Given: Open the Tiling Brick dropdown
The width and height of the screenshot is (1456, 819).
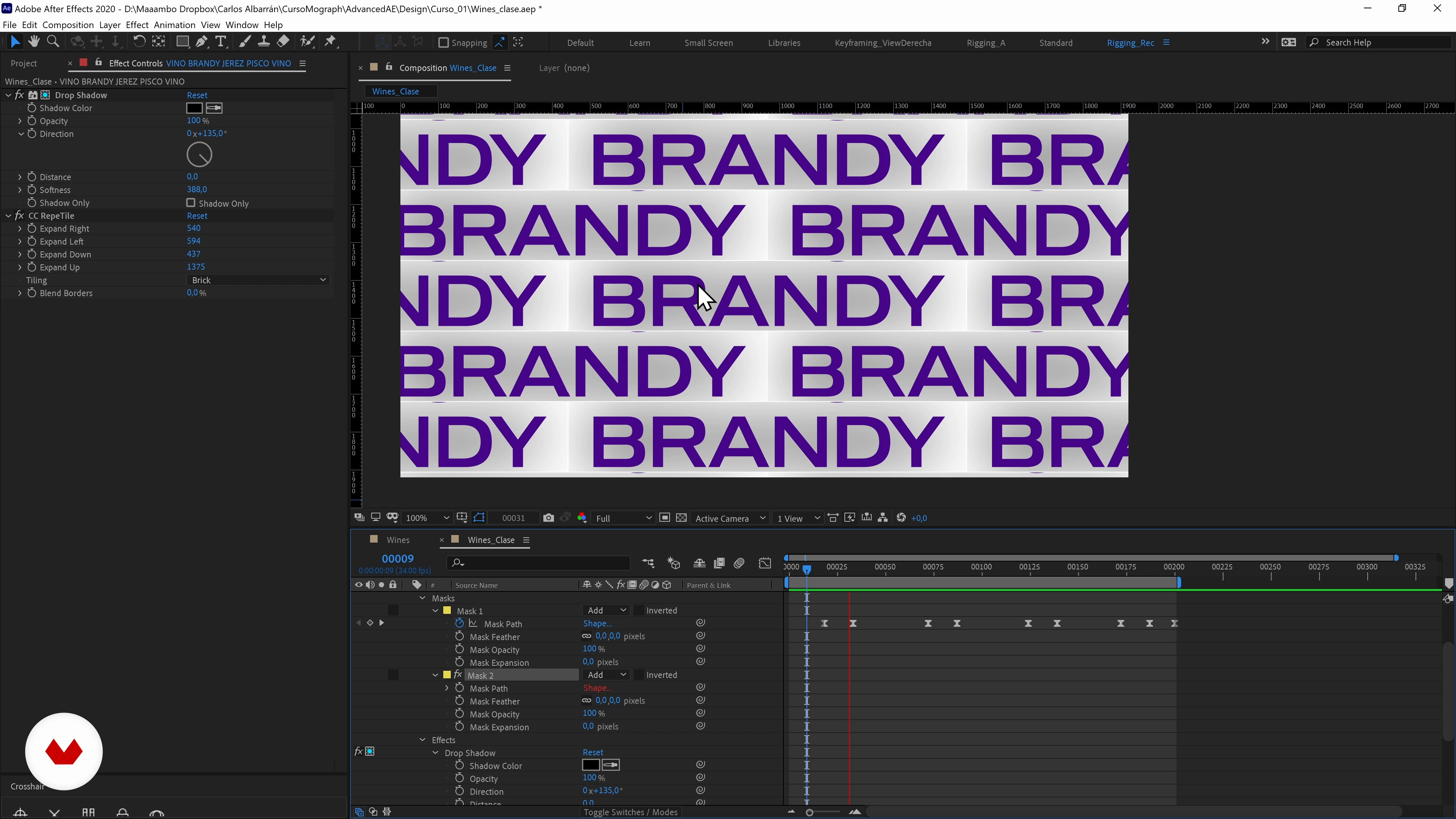Looking at the screenshot, I should pyautogui.click(x=258, y=280).
